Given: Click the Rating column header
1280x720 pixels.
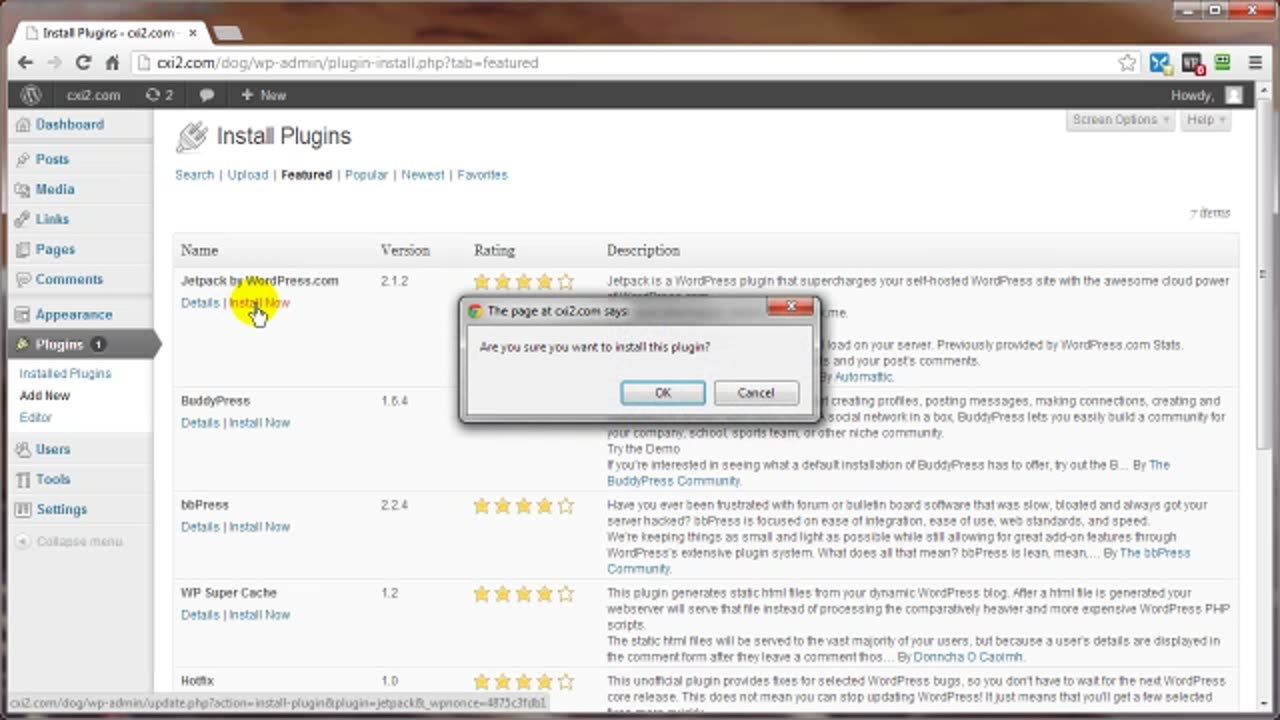Looking at the screenshot, I should pyautogui.click(x=494, y=250).
